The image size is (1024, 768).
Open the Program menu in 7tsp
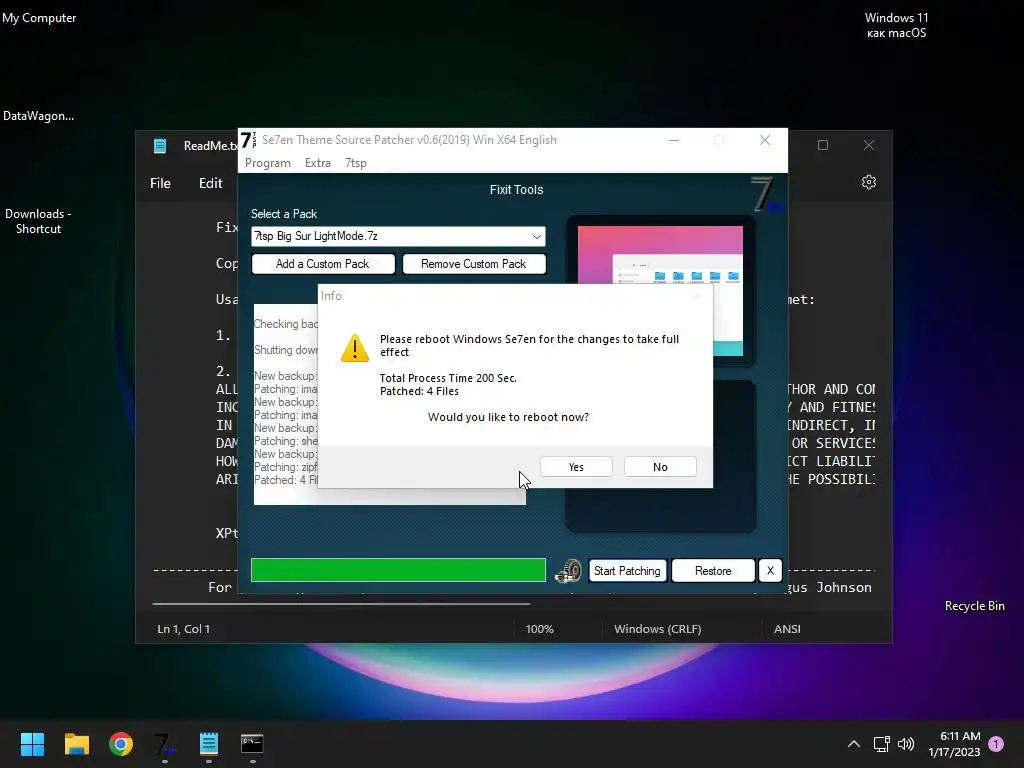point(268,163)
